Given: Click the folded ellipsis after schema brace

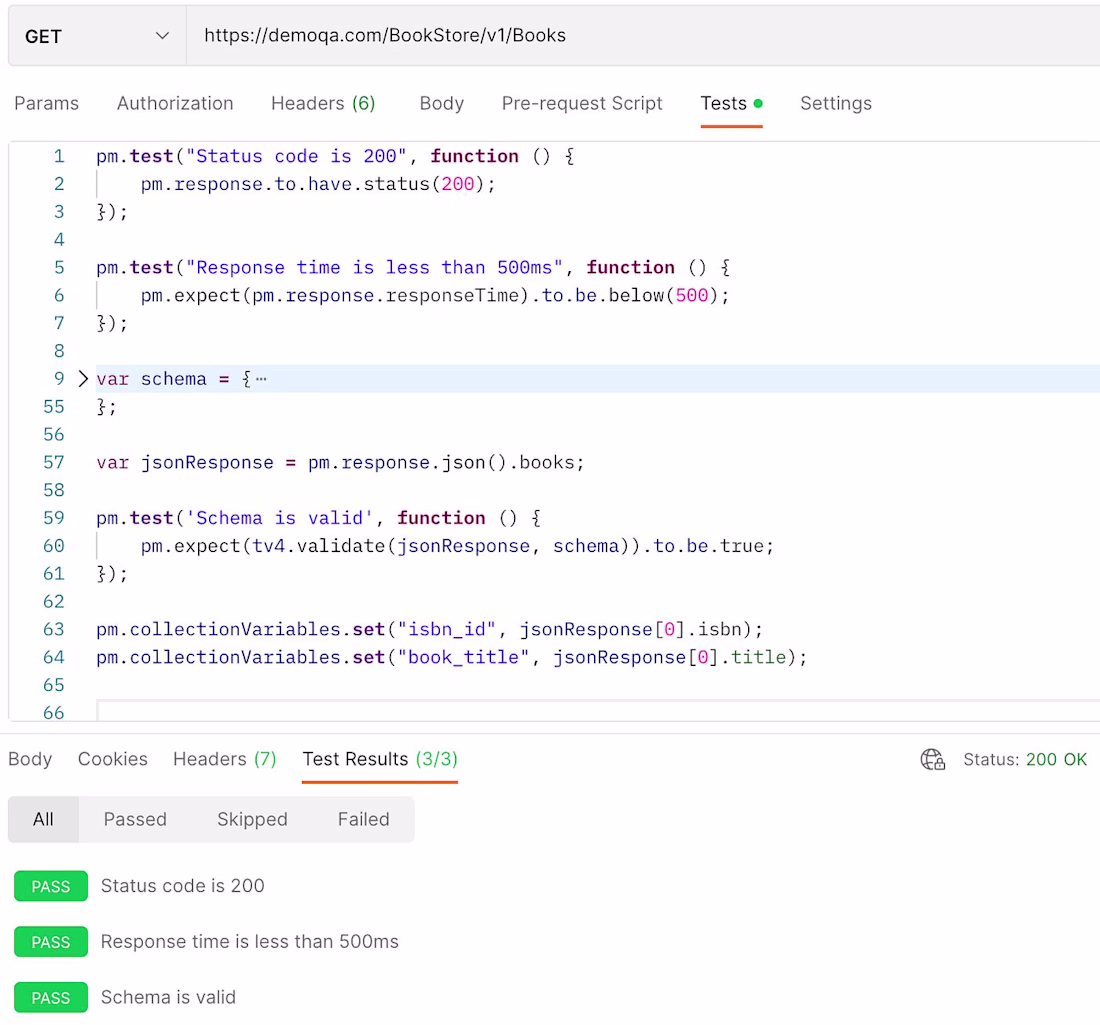Looking at the screenshot, I should [x=261, y=379].
